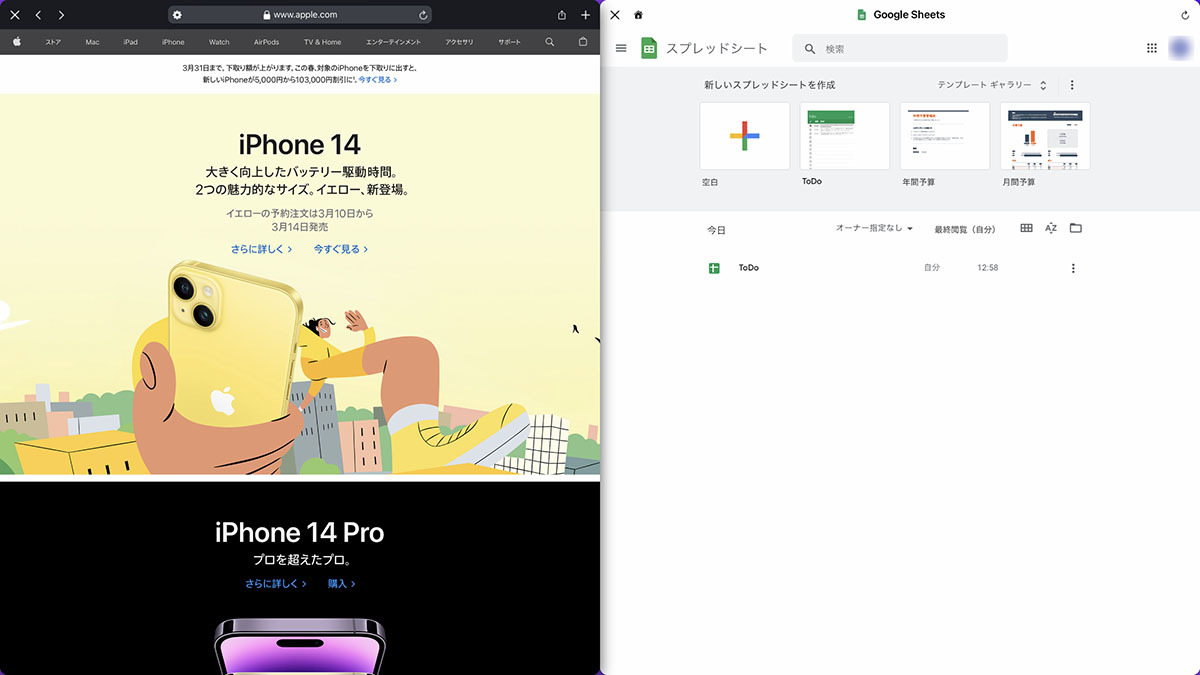The height and width of the screenshot is (675, 1200).
Task: Open the ToDo spreadsheet file name
Action: click(x=749, y=268)
